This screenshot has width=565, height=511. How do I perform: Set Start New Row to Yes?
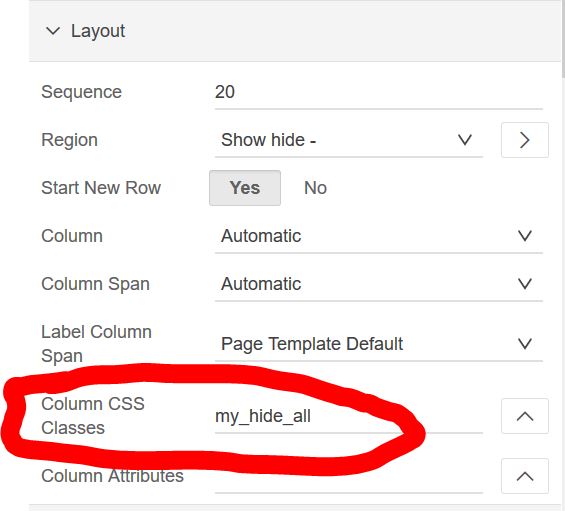click(245, 188)
